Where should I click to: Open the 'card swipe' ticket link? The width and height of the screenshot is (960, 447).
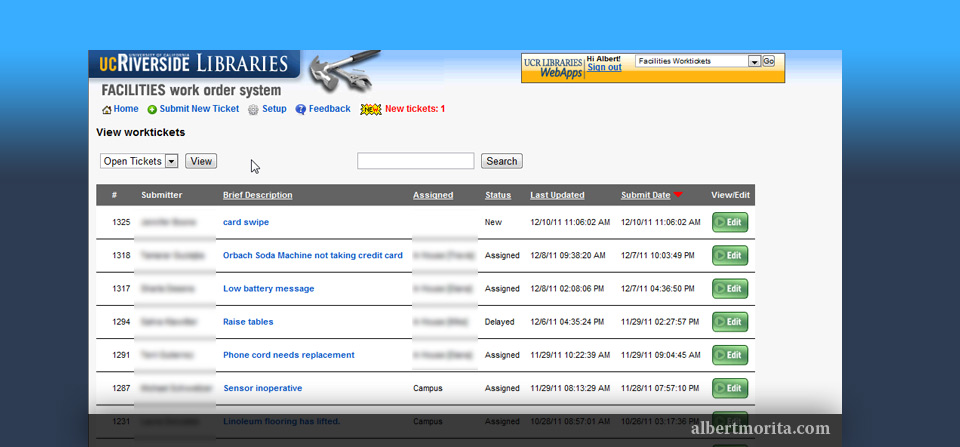245,222
